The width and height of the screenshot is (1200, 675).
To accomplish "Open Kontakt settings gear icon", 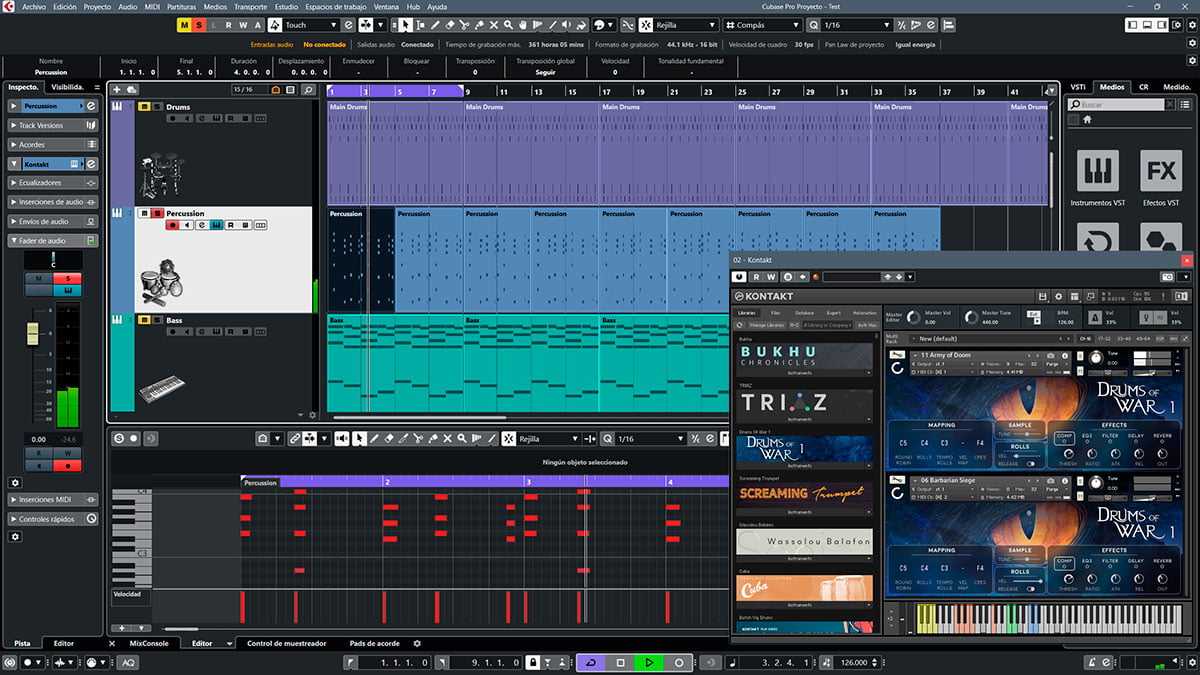I will click(x=1058, y=296).
